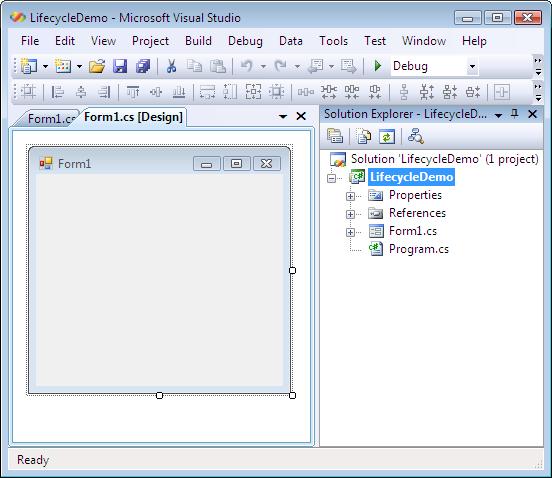This screenshot has height=478, width=552.
Task: Click Decrease Vertical Spacing icon
Action: point(450,92)
